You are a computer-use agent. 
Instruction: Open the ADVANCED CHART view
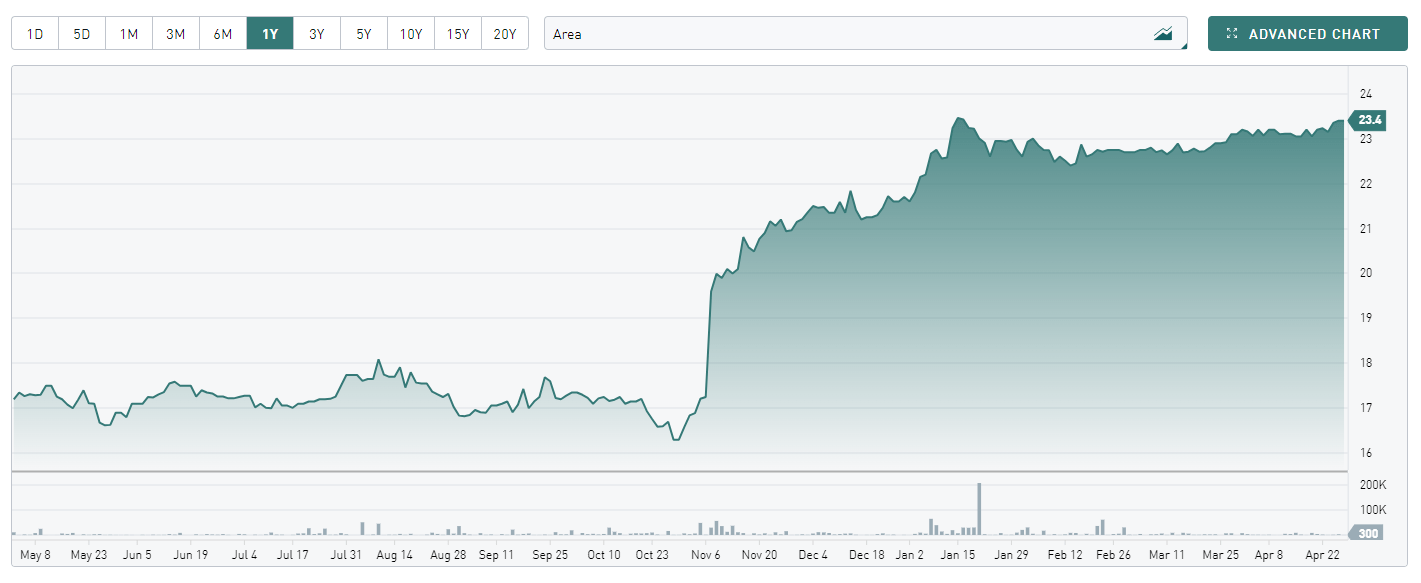point(1307,32)
